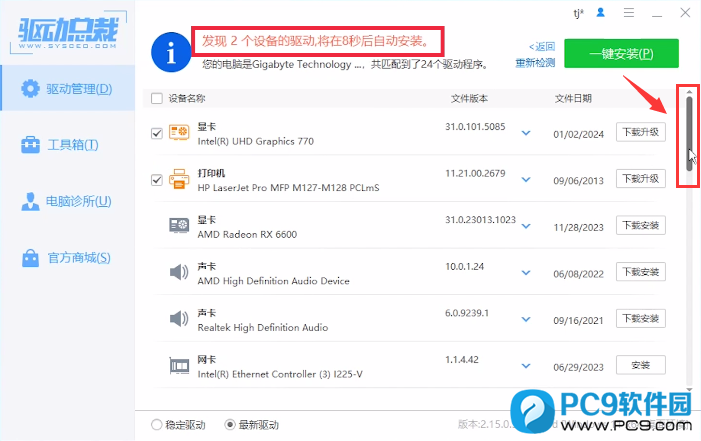The height and width of the screenshot is (441, 701).
Task: Click version text 10.0.1.24
Action: point(465,267)
